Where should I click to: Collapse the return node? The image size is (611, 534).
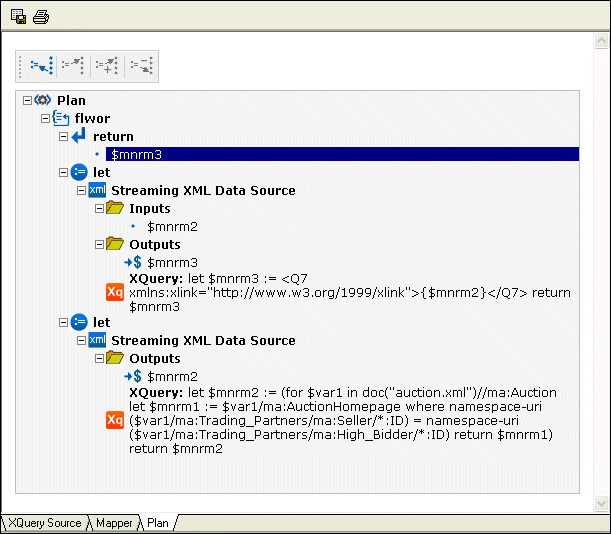[63, 136]
